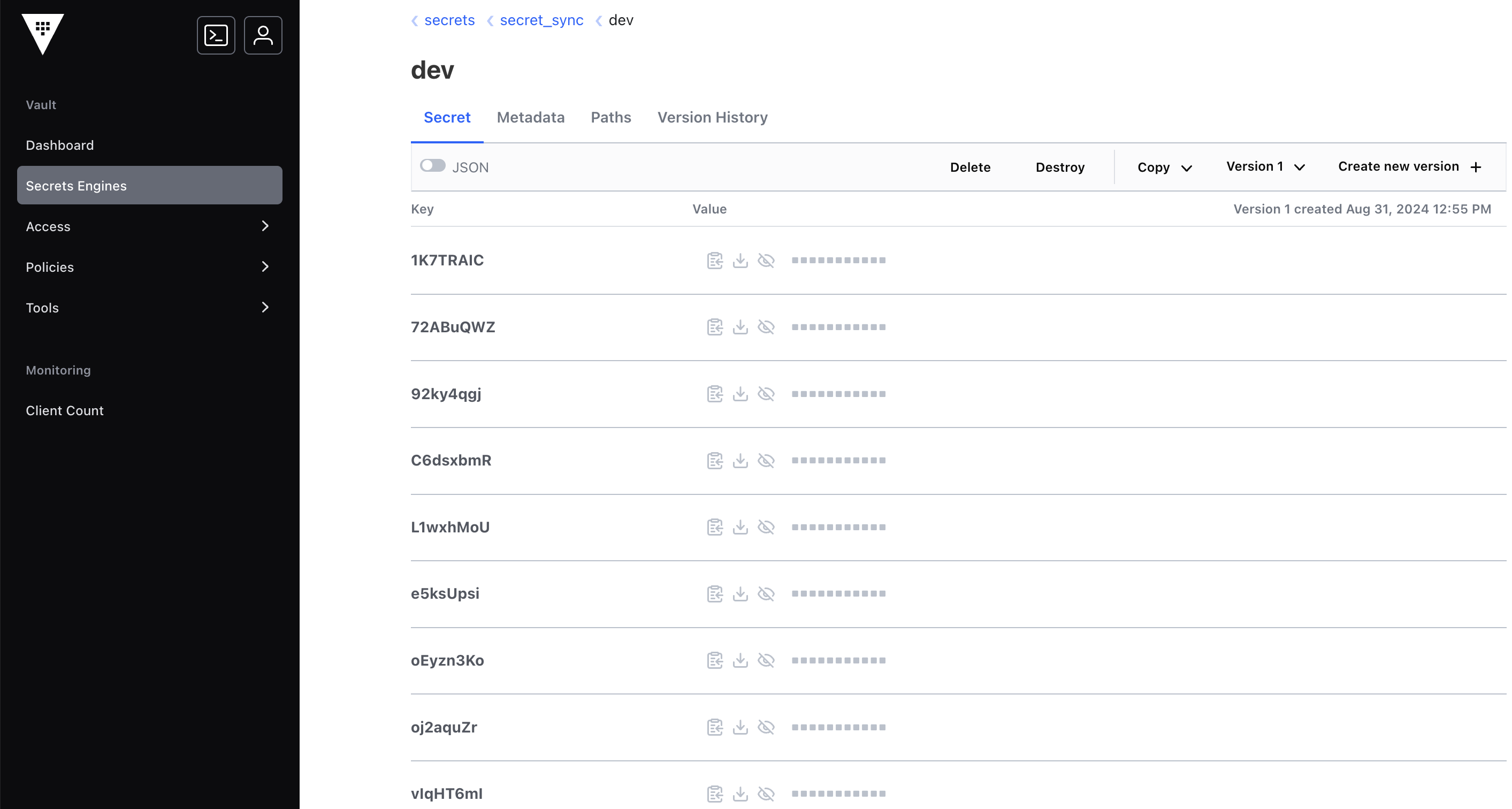Reveal masked value for key 92ky4qgj
The height and width of the screenshot is (809, 1512).
coord(766,394)
